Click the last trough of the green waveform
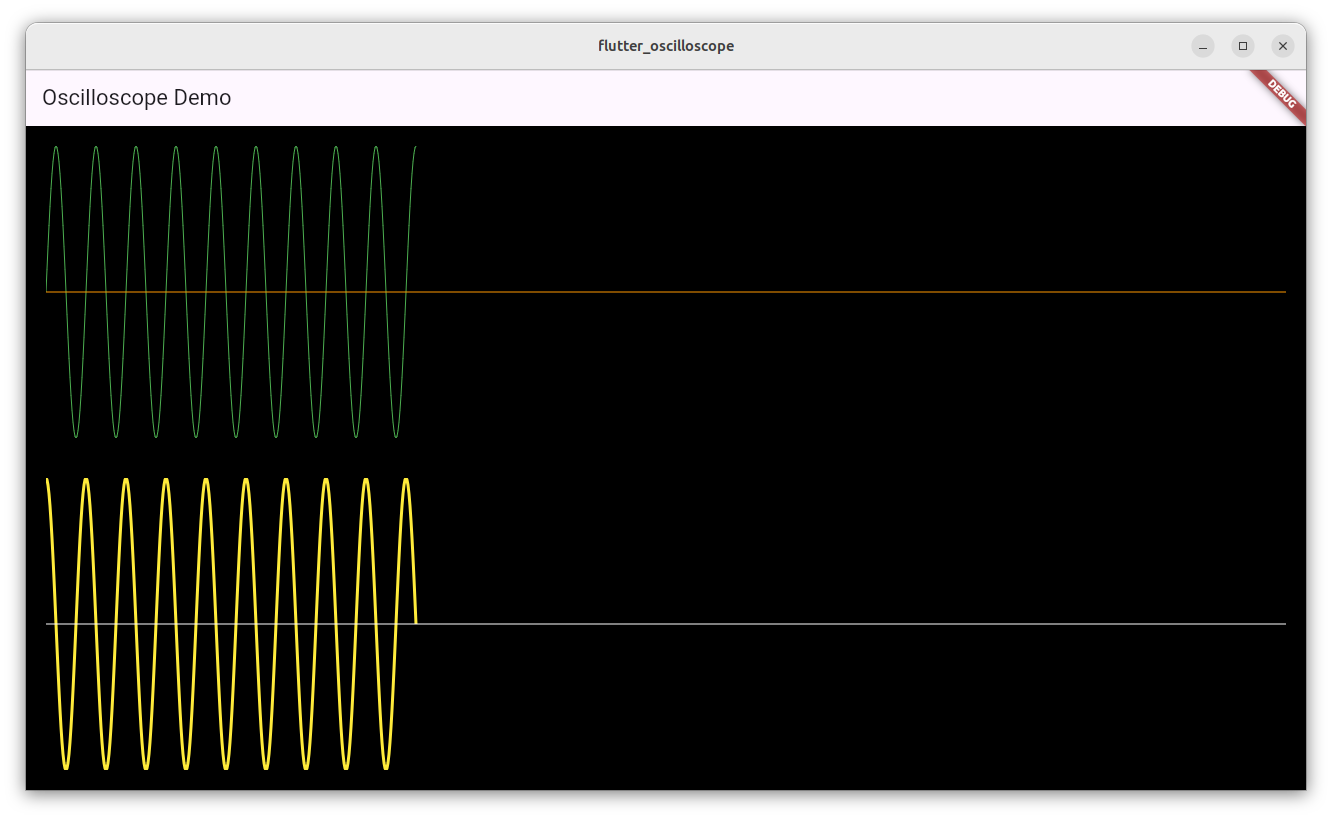 point(396,436)
